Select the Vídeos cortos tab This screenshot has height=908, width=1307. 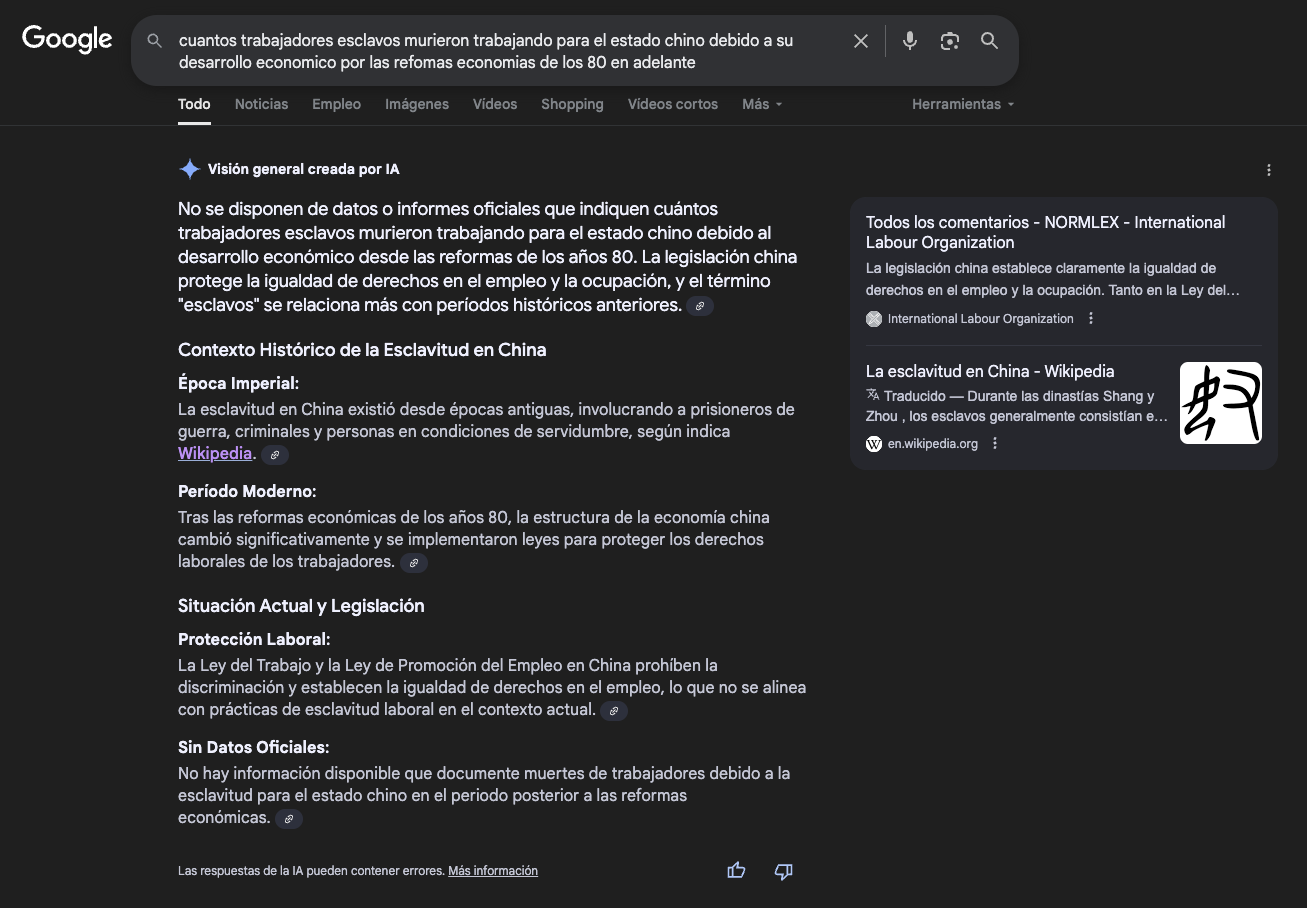pos(672,104)
